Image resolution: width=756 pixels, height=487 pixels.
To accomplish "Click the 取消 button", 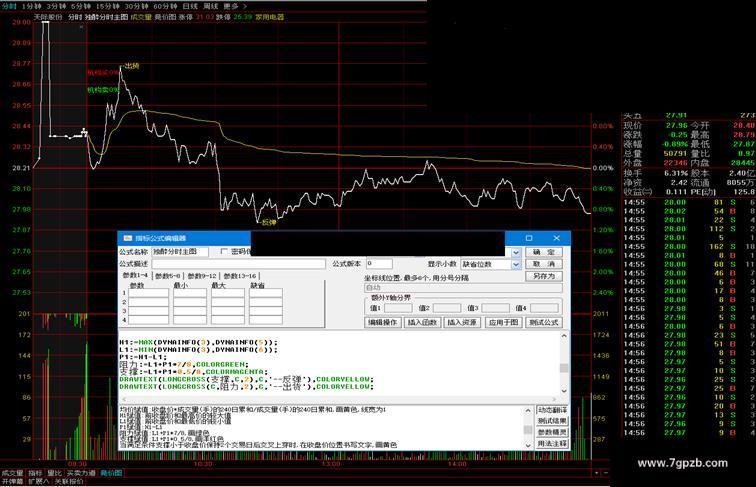I will 544,264.
